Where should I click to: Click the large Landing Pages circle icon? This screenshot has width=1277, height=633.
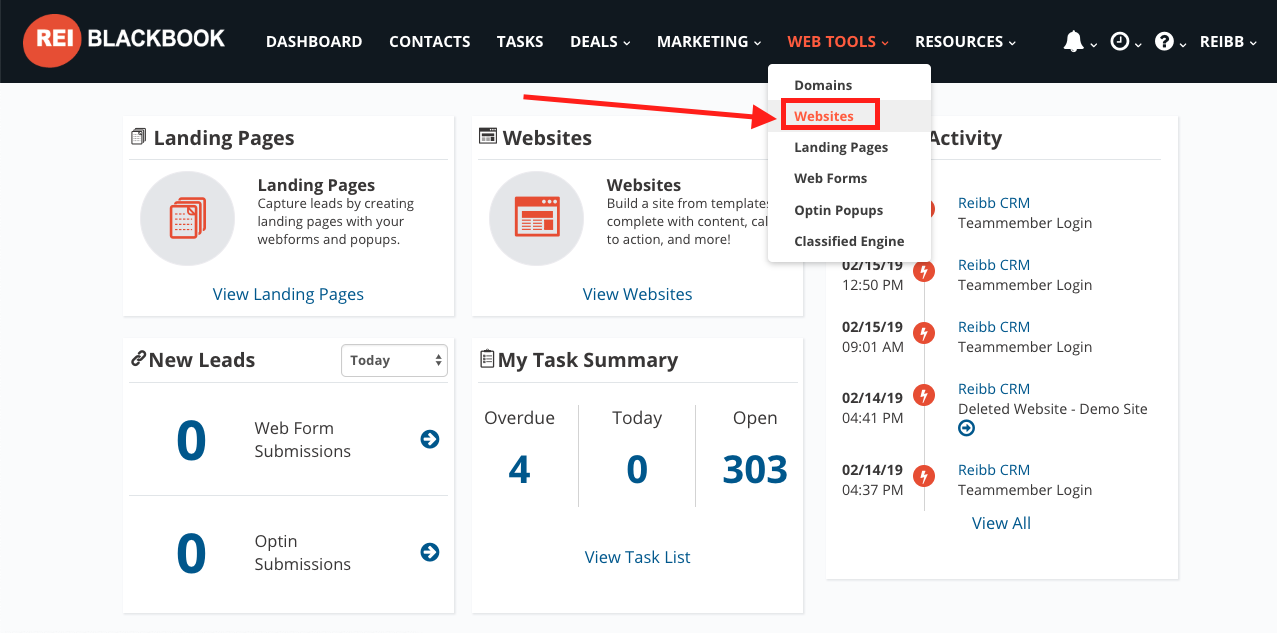188,218
